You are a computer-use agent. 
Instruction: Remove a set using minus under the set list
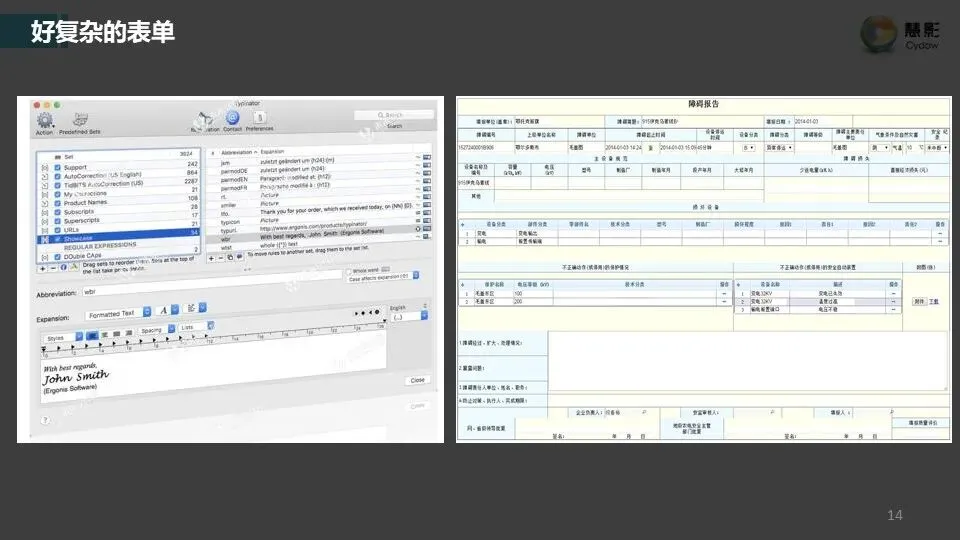tap(53, 268)
